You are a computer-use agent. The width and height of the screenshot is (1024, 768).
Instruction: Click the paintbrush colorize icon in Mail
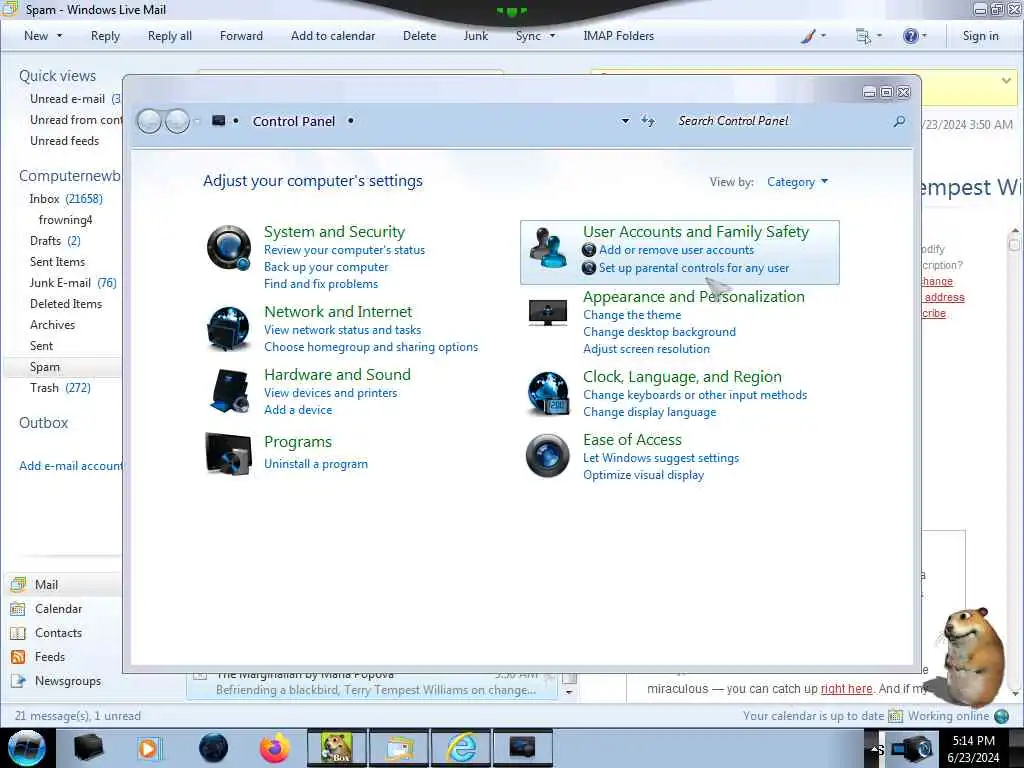click(808, 36)
